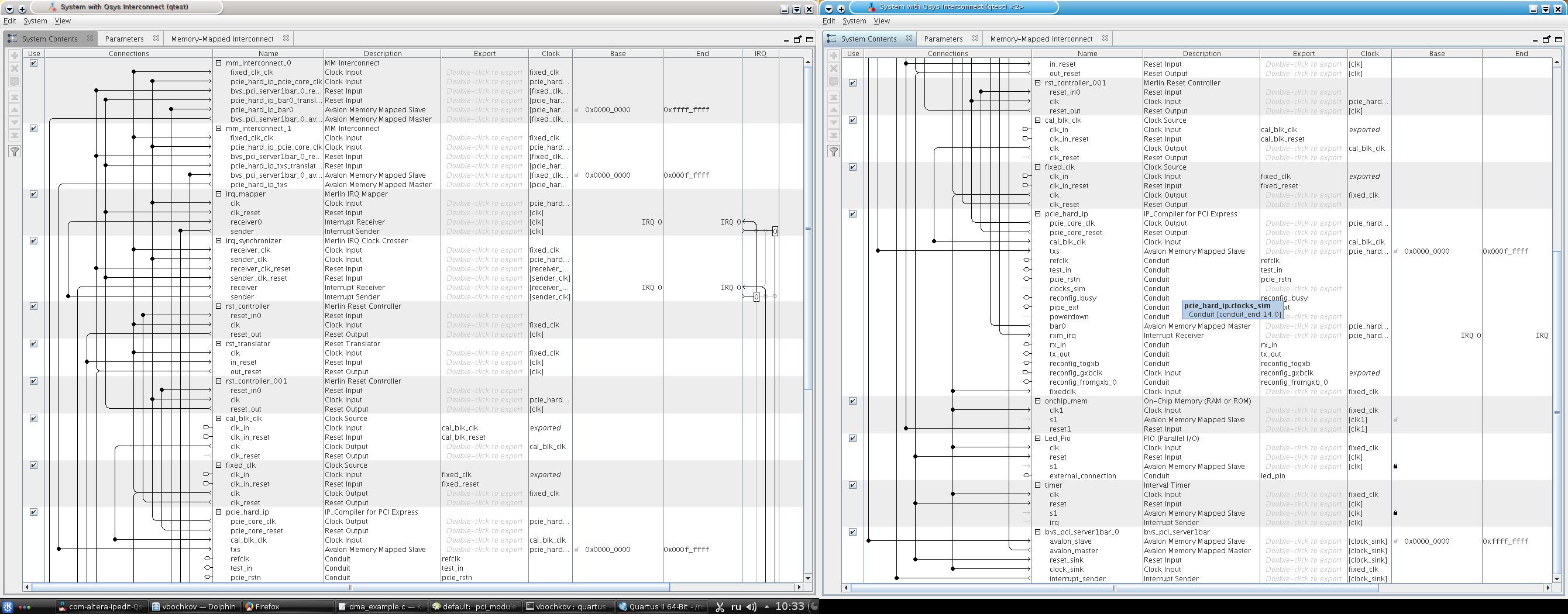Click the edit component icon, left window
This screenshot has height=614, width=1568.
point(15,81)
